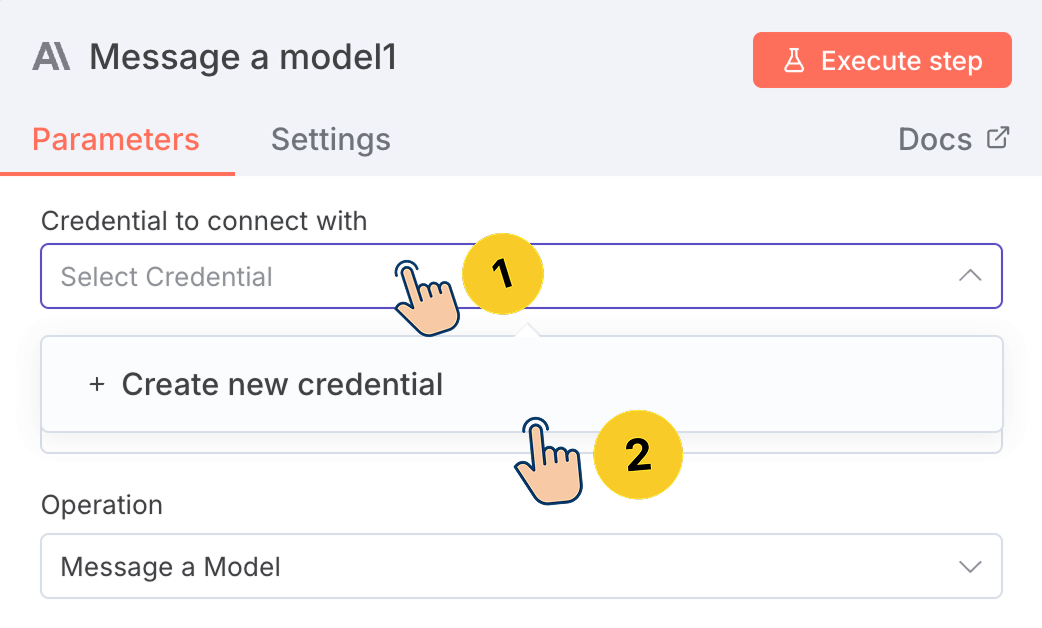
Task: Click the Credential to connect with label
Action: tap(204, 221)
